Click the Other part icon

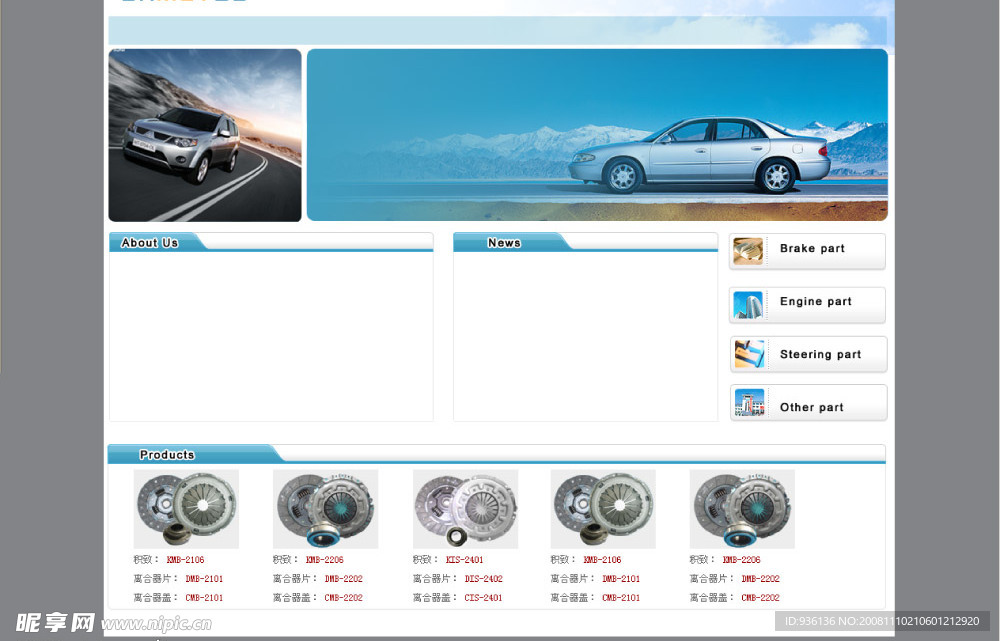tap(749, 402)
